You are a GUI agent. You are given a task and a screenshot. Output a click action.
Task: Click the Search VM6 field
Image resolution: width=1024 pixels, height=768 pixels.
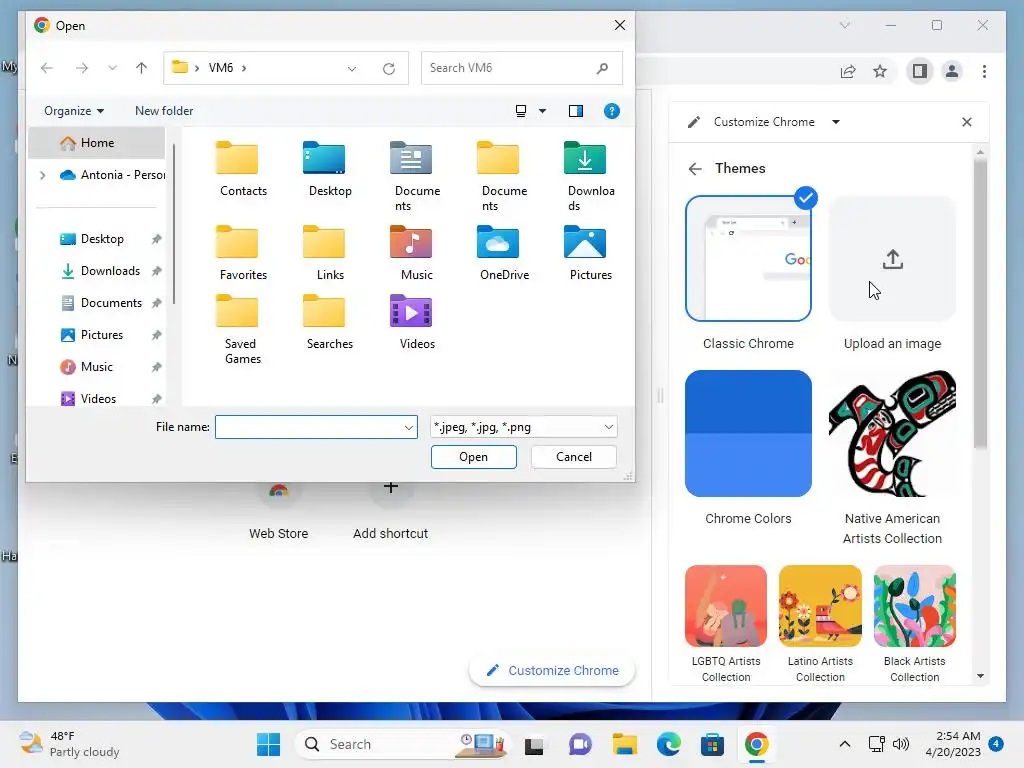click(521, 68)
